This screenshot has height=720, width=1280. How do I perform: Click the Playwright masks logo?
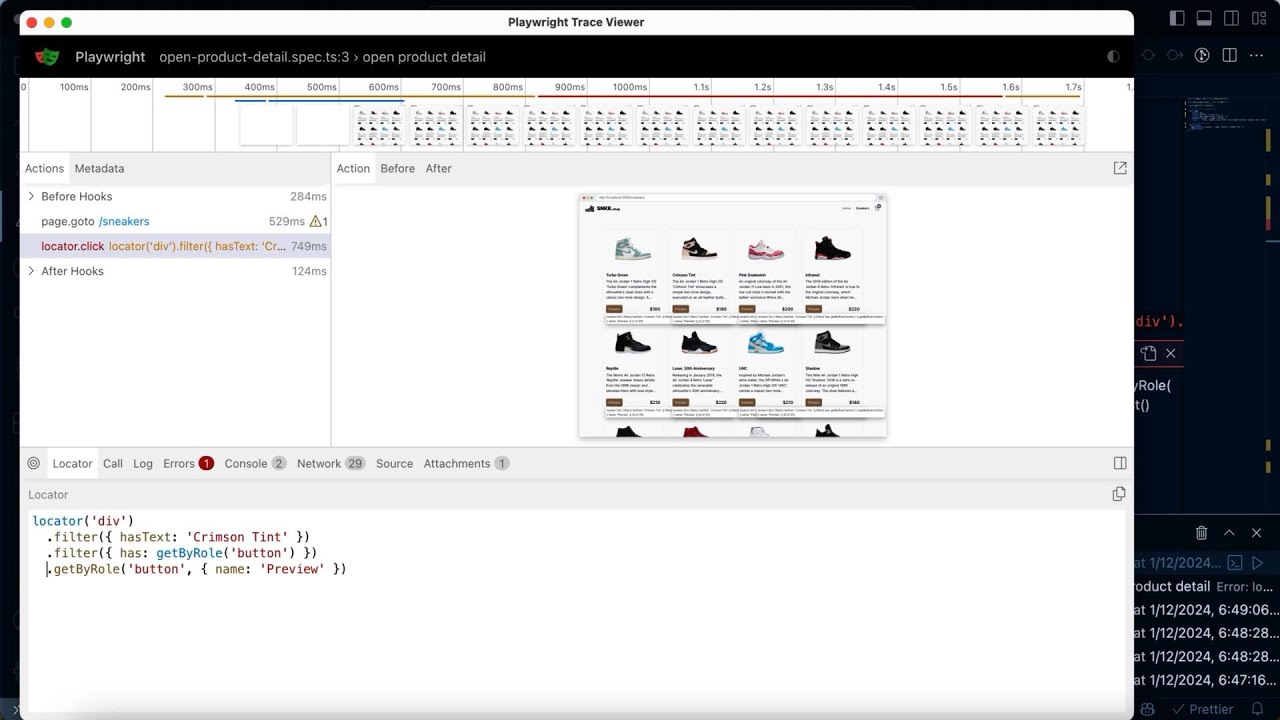coord(47,57)
